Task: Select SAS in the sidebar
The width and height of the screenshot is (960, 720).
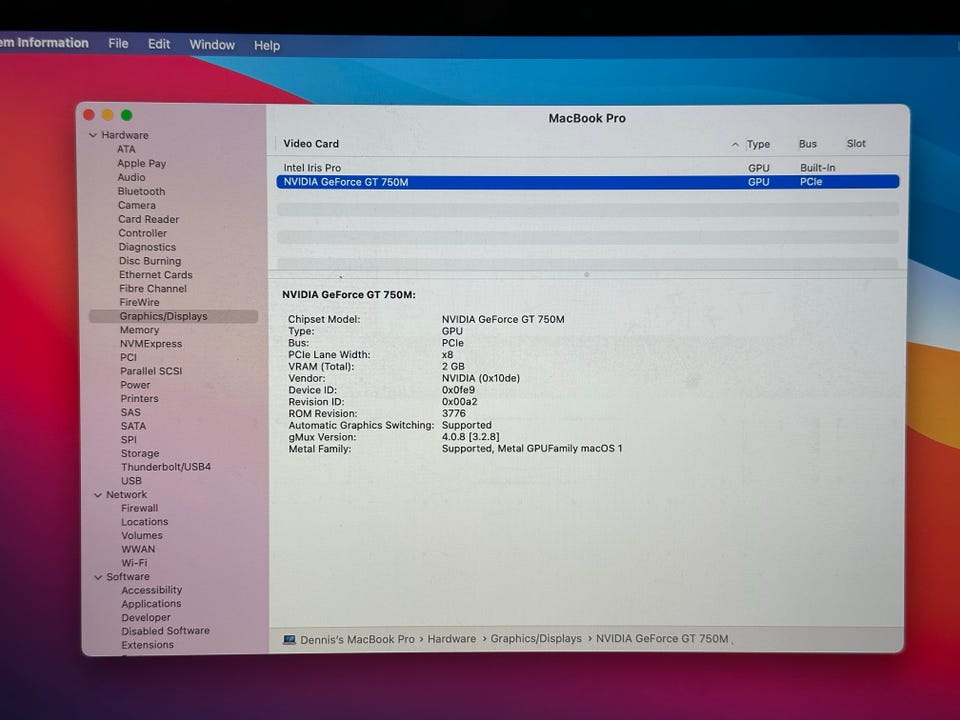Action: [130, 413]
